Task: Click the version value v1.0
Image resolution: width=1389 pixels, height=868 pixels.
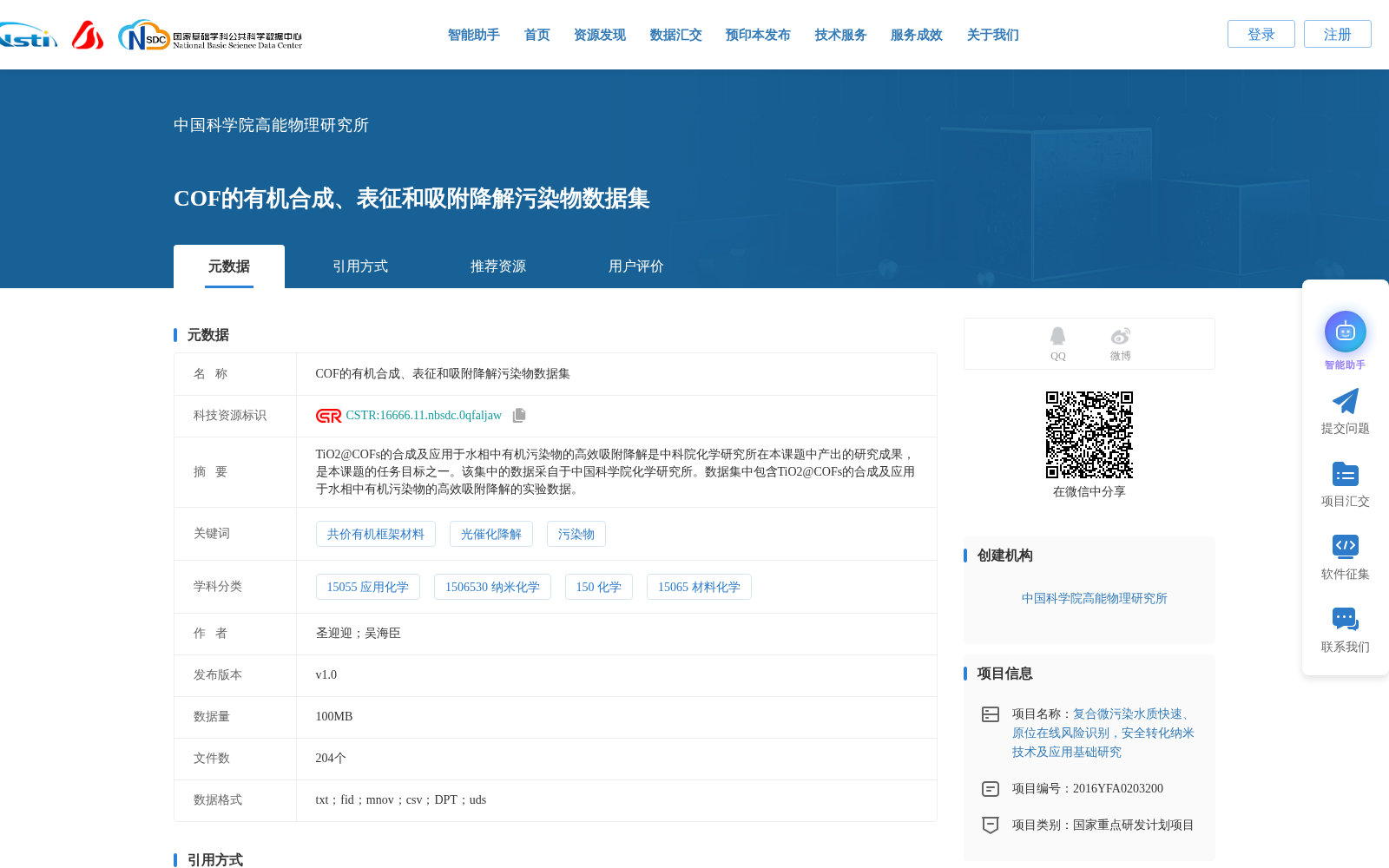Action: 326,674
